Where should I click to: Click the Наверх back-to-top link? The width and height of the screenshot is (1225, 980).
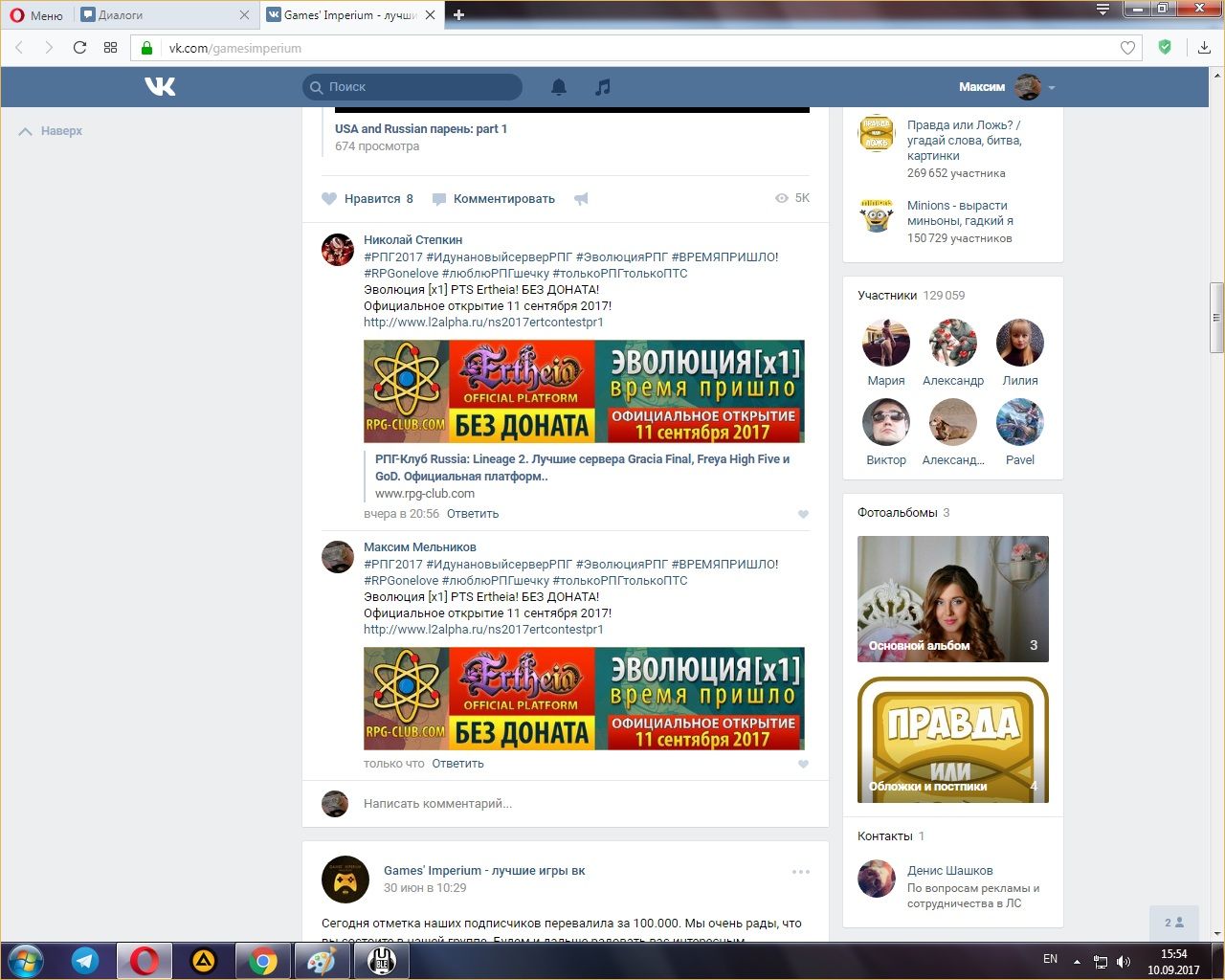point(51,131)
